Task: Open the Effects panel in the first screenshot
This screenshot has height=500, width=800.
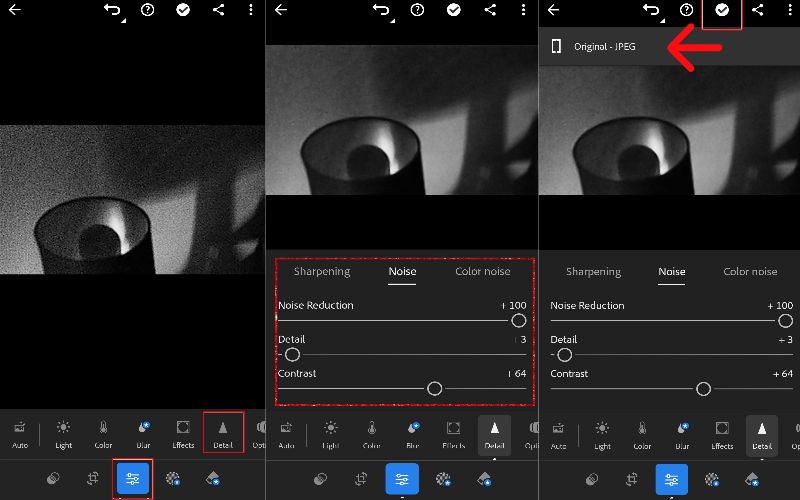Action: (x=183, y=434)
